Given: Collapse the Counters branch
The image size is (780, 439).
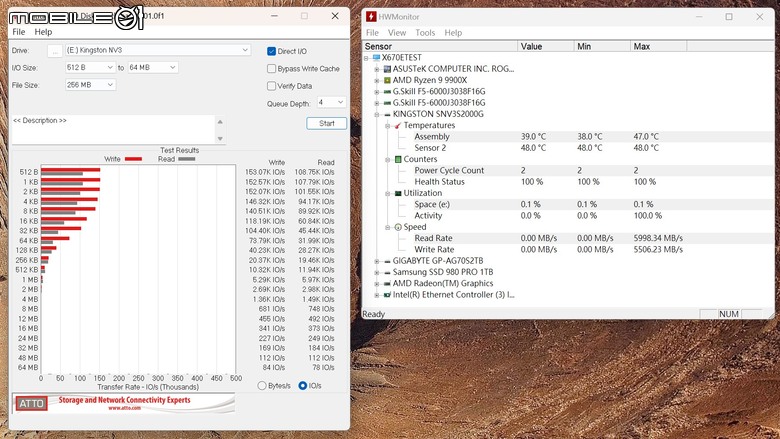Looking at the screenshot, I should [388, 160].
